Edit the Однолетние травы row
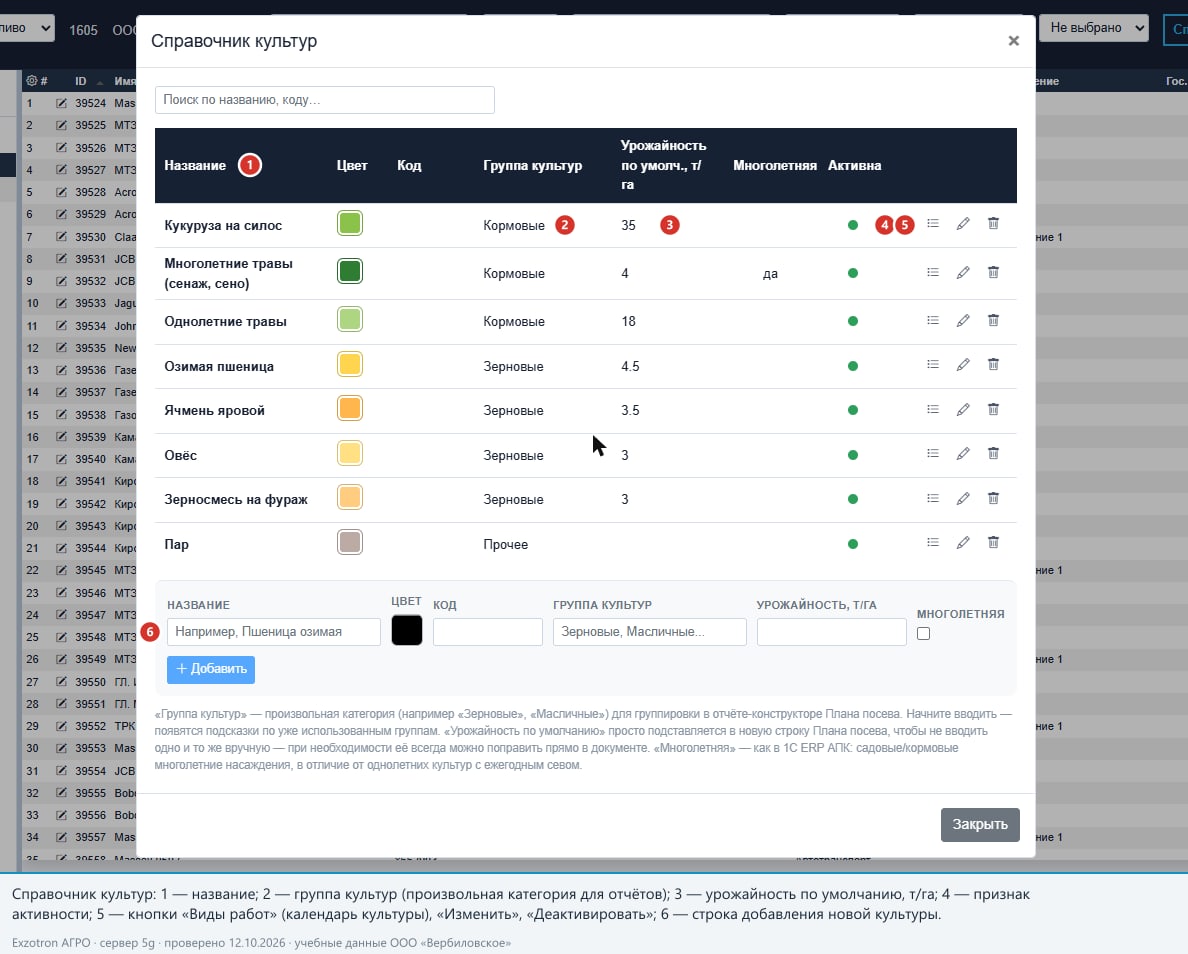This screenshot has width=1188, height=954. pyautogui.click(x=963, y=321)
